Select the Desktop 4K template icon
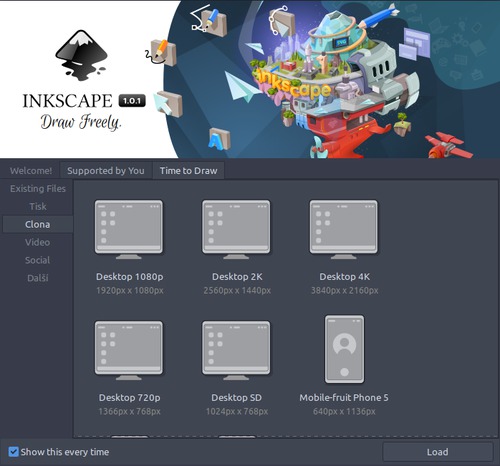 coord(344,229)
